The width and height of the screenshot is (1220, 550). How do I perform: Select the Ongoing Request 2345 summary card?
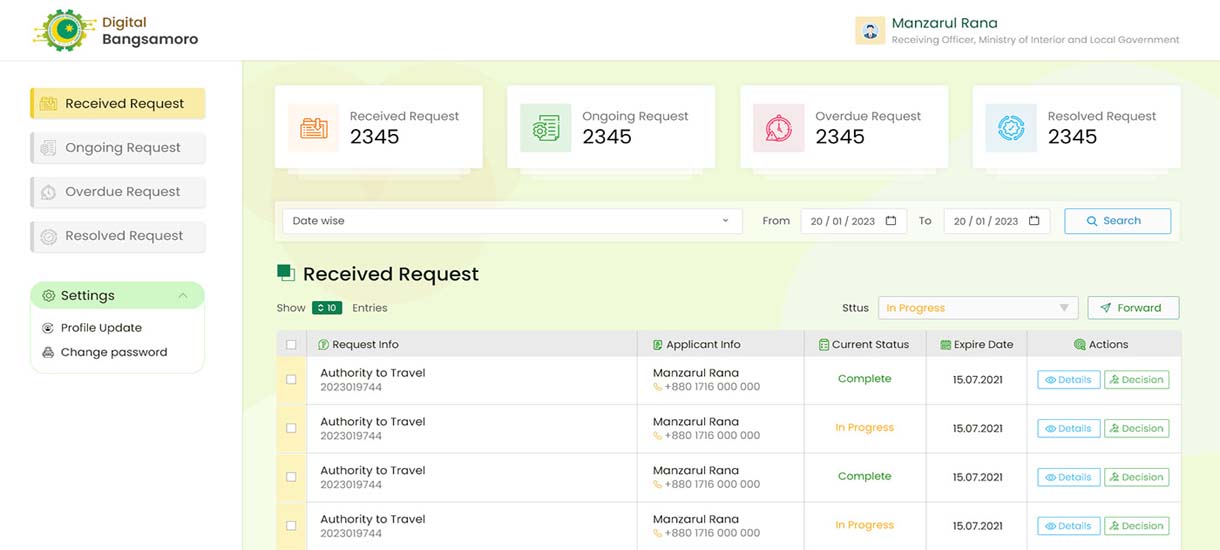[x=611, y=127]
